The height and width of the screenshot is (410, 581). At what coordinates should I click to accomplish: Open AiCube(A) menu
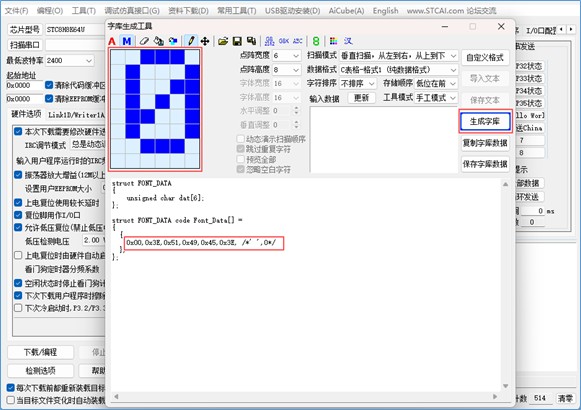(346, 11)
